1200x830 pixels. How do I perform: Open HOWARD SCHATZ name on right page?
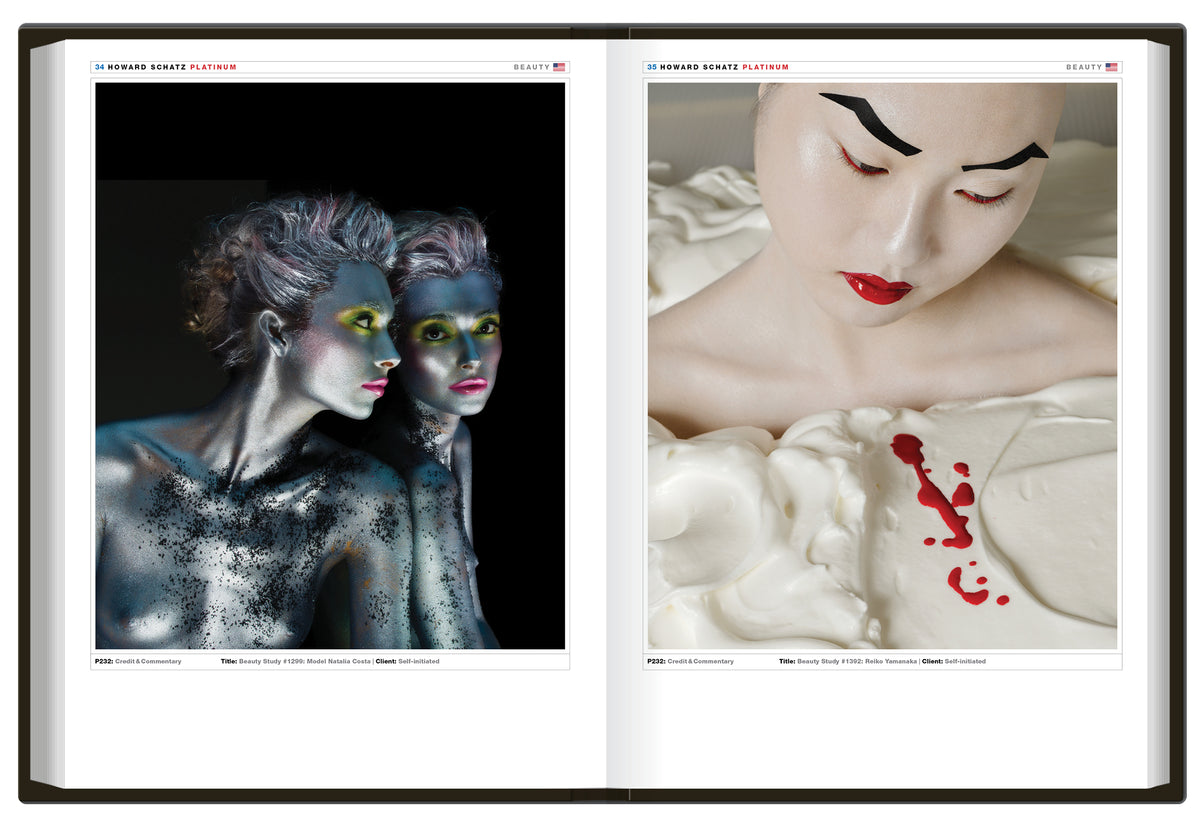coord(699,67)
